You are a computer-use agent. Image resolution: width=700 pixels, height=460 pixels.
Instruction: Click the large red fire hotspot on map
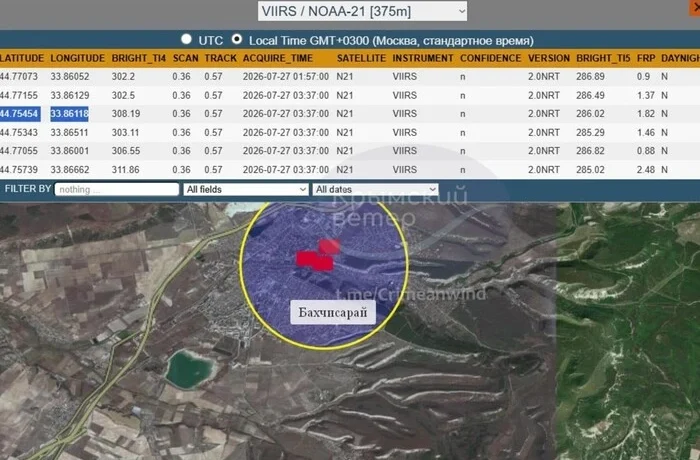pyautogui.click(x=314, y=261)
